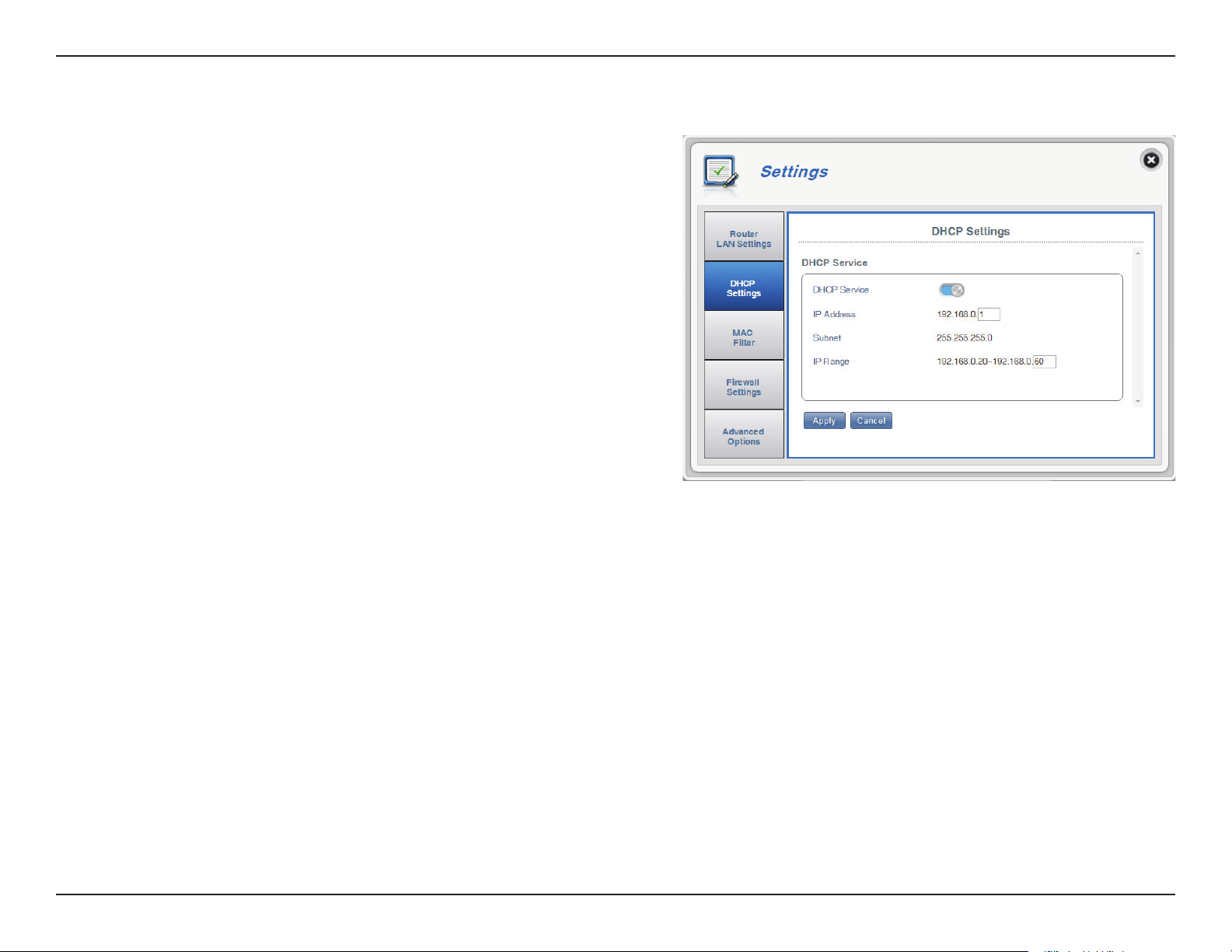Switch to the MAC Filter tab
The height and width of the screenshot is (952, 1232).
click(x=744, y=336)
